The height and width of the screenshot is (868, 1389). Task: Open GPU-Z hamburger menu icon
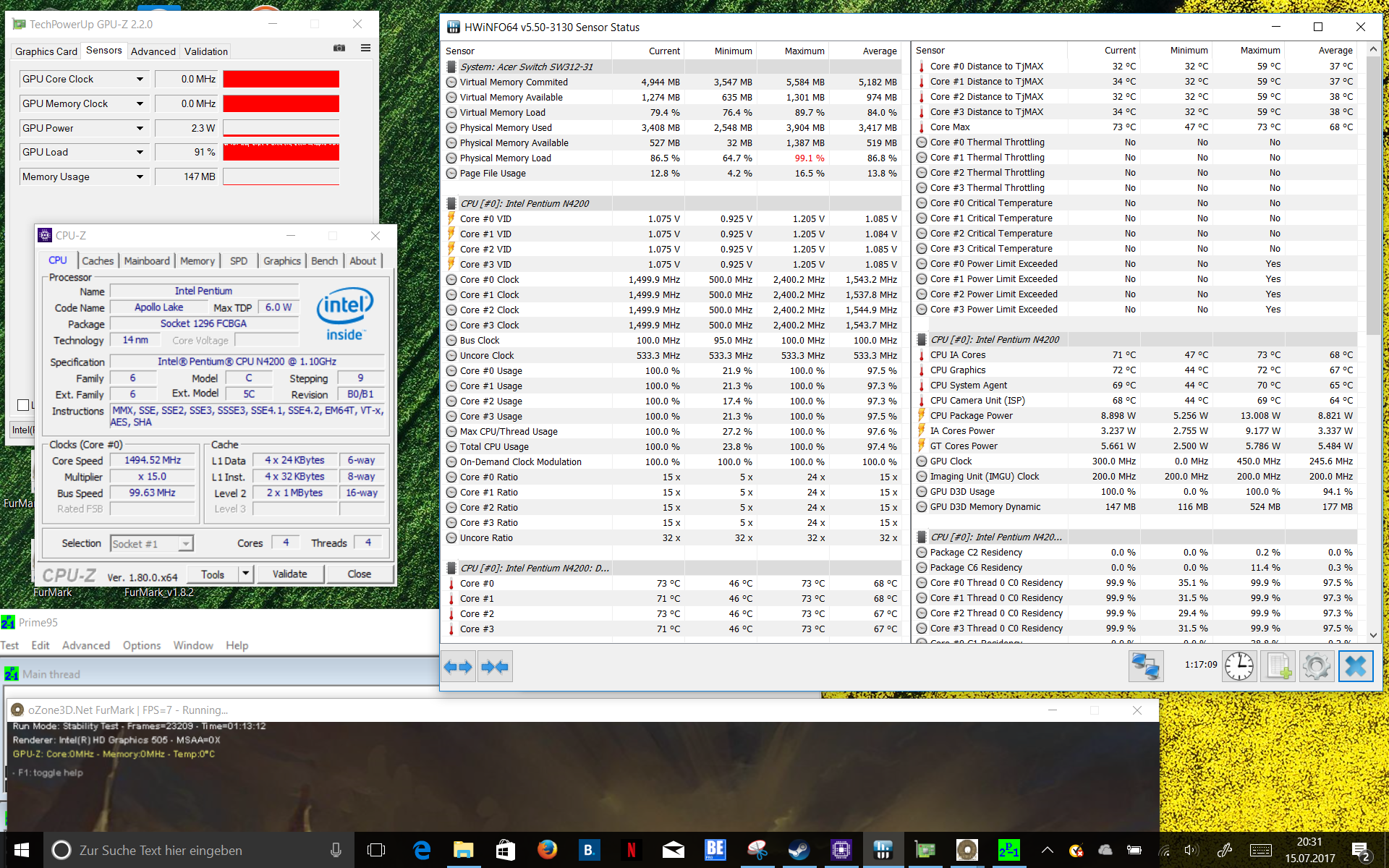pos(366,48)
